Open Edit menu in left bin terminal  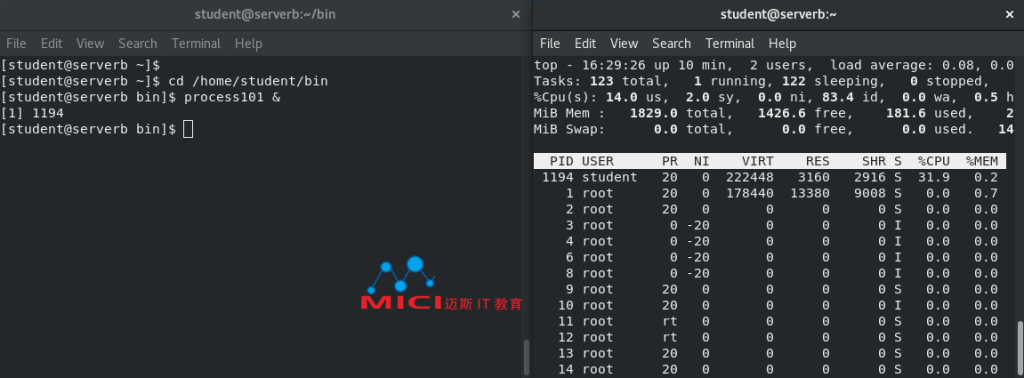coord(51,44)
